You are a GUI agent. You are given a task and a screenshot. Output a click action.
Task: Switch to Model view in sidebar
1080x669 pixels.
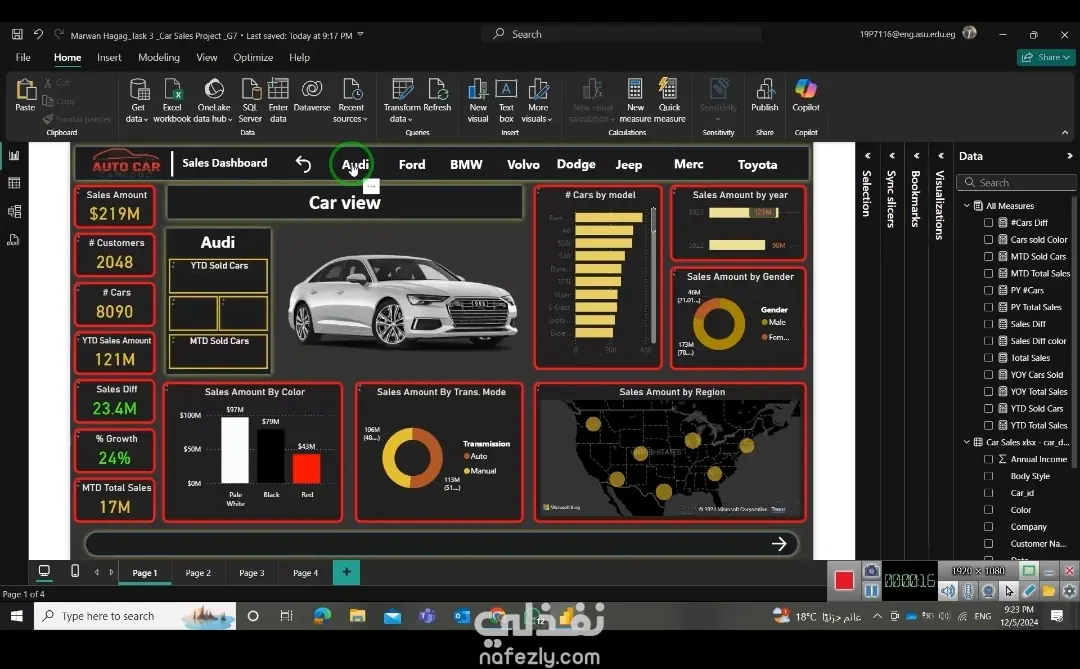(14, 212)
